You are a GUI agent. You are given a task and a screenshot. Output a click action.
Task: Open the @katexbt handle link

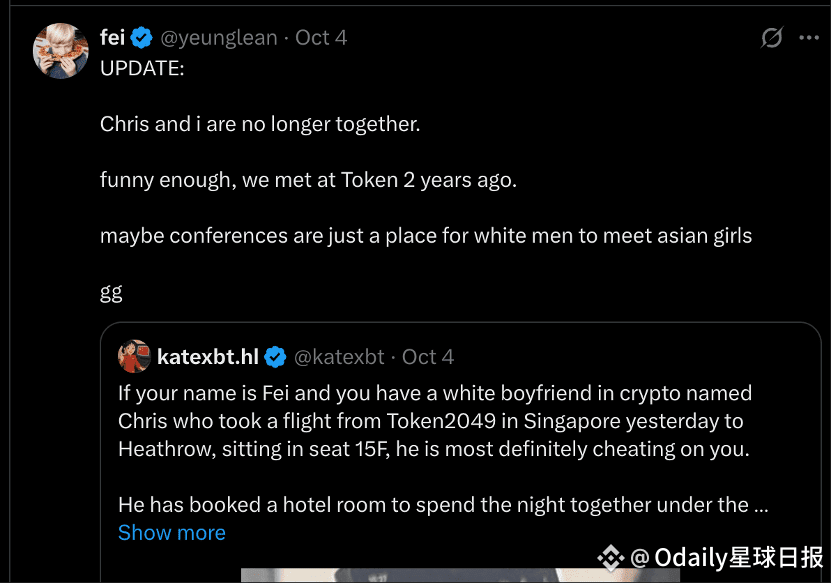tap(340, 357)
